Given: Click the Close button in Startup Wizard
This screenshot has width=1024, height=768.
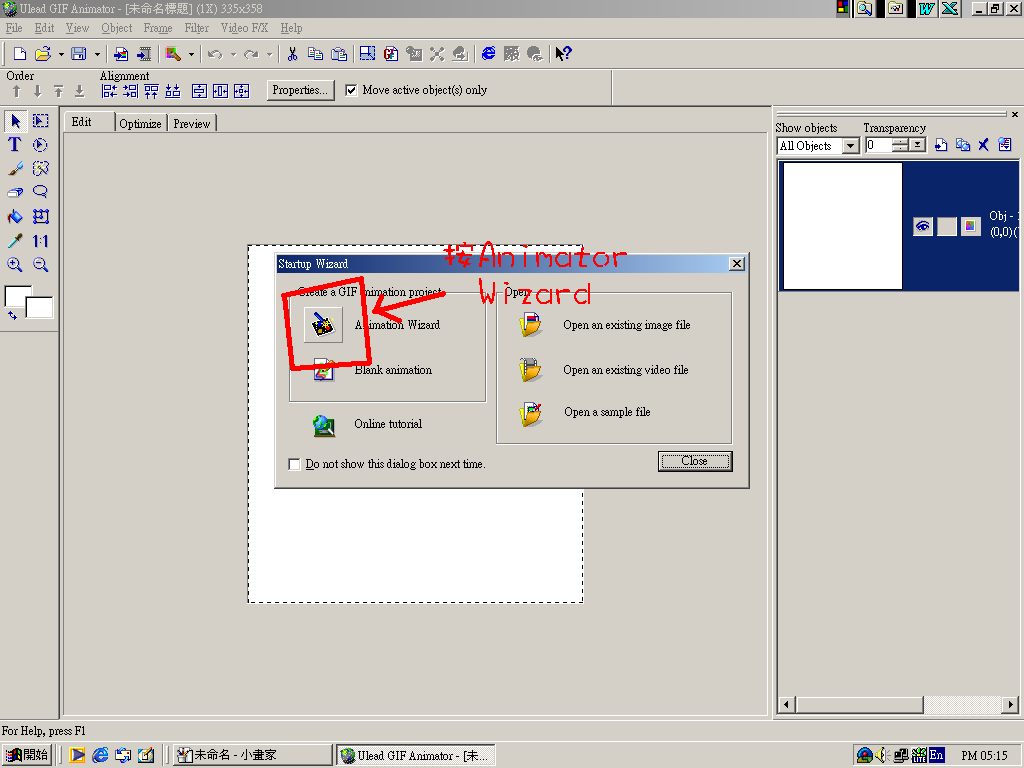Looking at the screenshot, I should 695,461.
